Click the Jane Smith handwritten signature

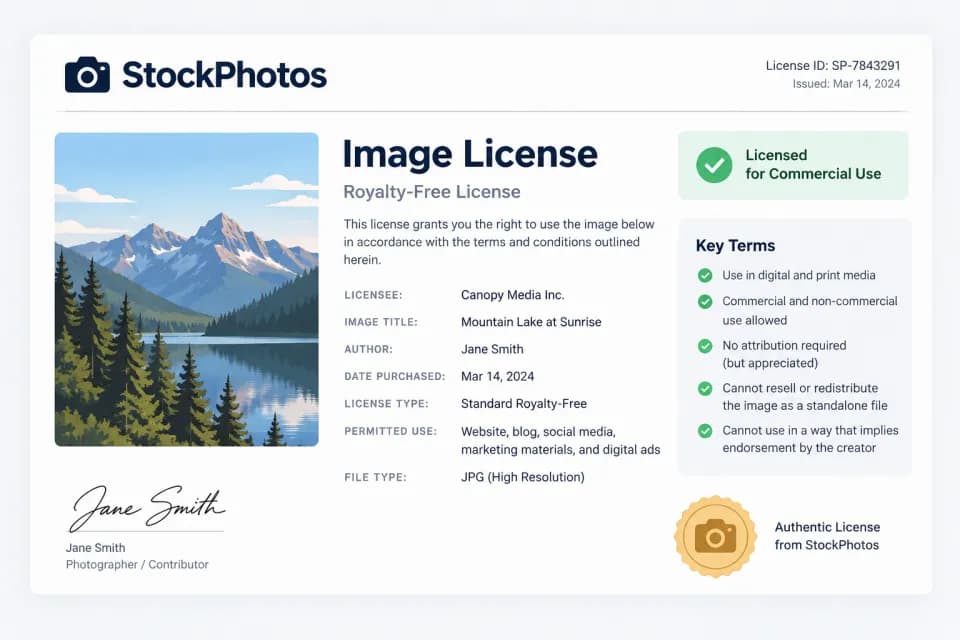click(146, 508)
